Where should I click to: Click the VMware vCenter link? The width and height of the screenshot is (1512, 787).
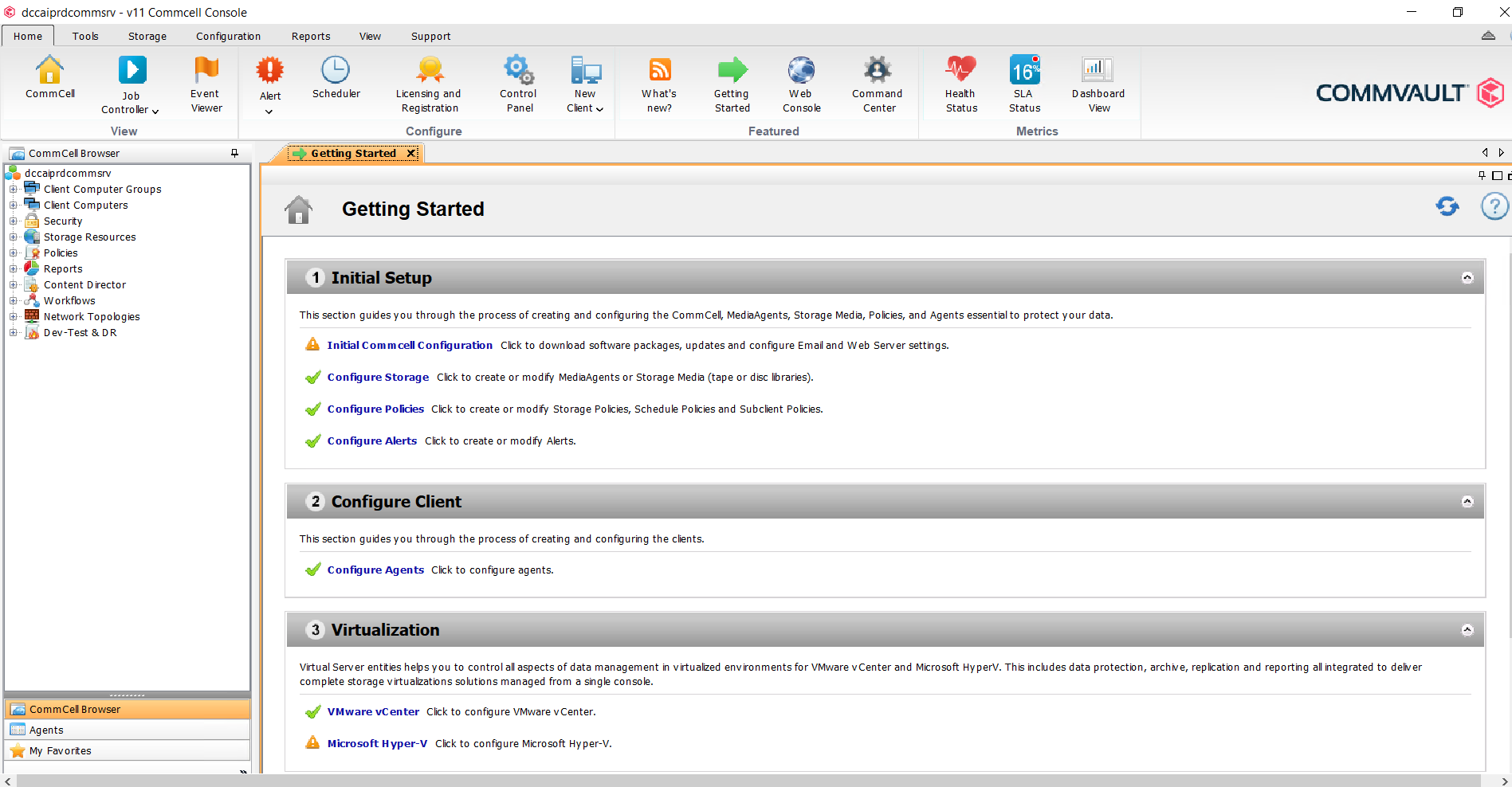point(373,711)
